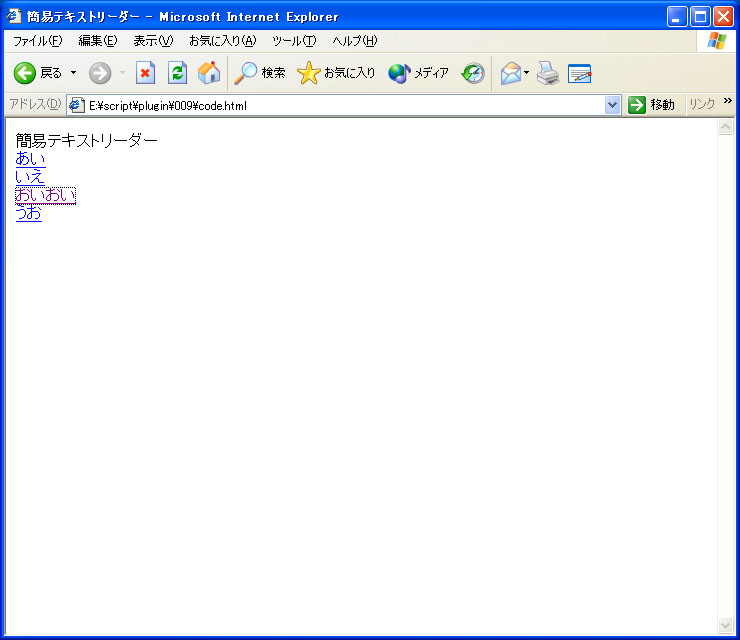The height and width of the screenshot is (640, 740).
Task: Click the grey Forward arrow button
Action: (x=100, y=73)
